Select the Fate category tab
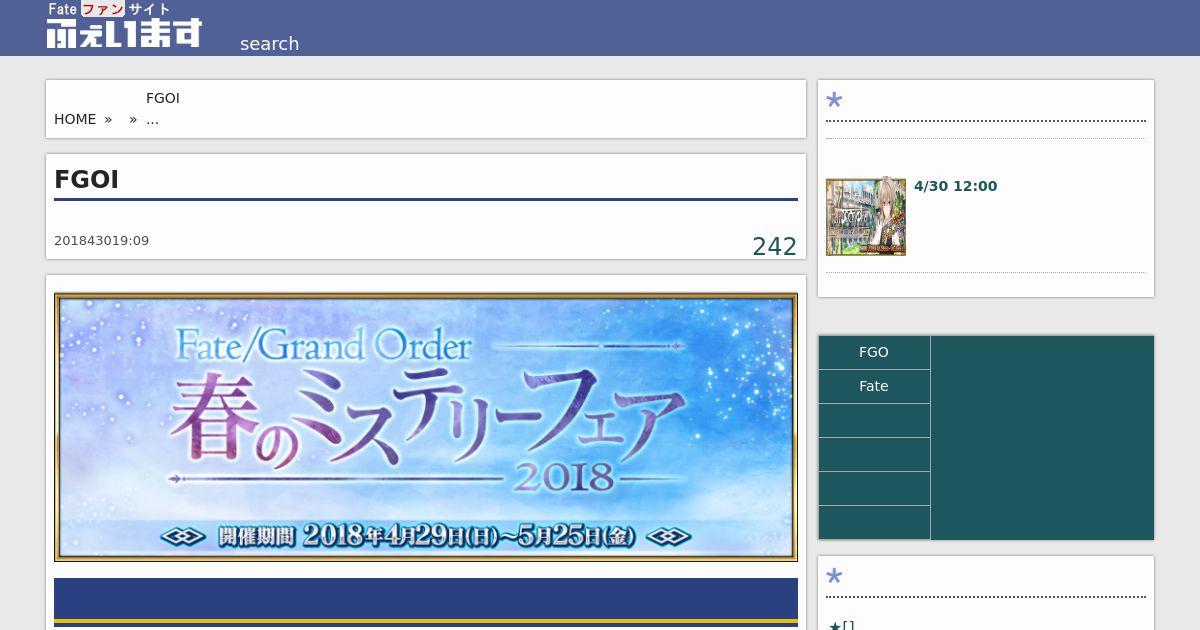The width and height of the screenshot is (1200, 630). coord(874,386)
